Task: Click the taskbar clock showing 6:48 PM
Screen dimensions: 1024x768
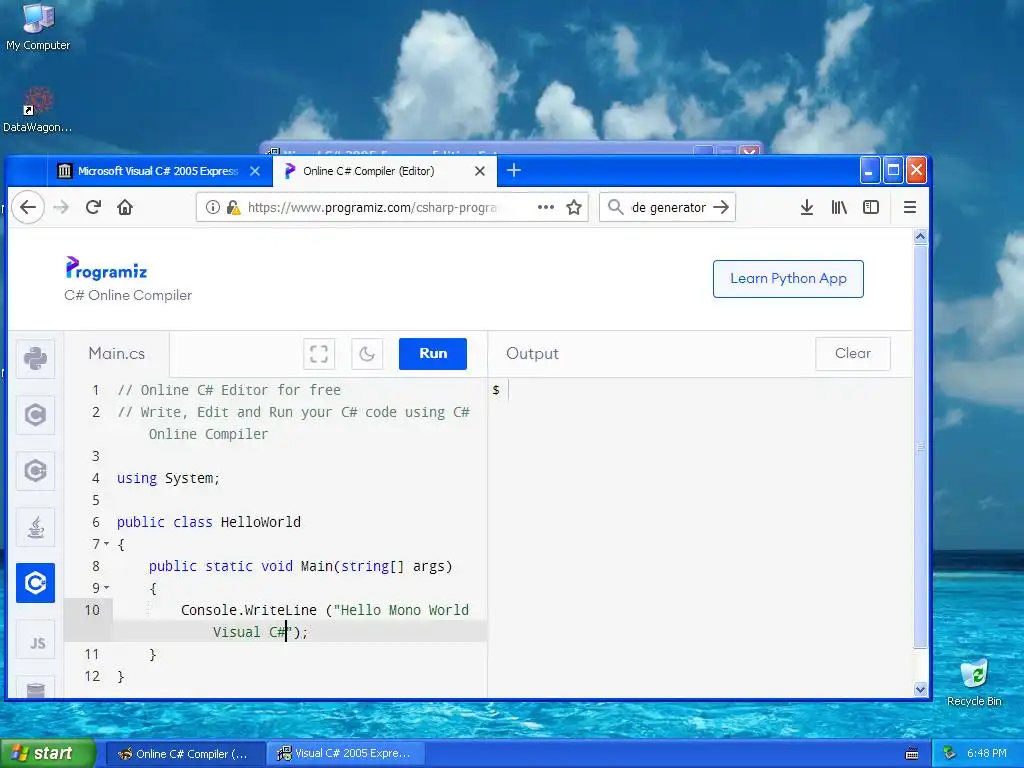Action: click(x=987, y=754)
